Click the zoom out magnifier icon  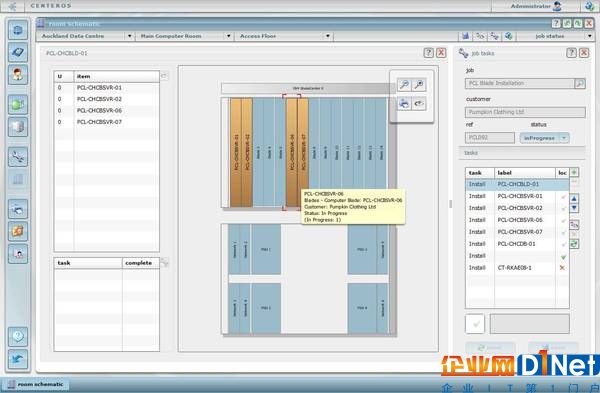(x=419, y=85)
